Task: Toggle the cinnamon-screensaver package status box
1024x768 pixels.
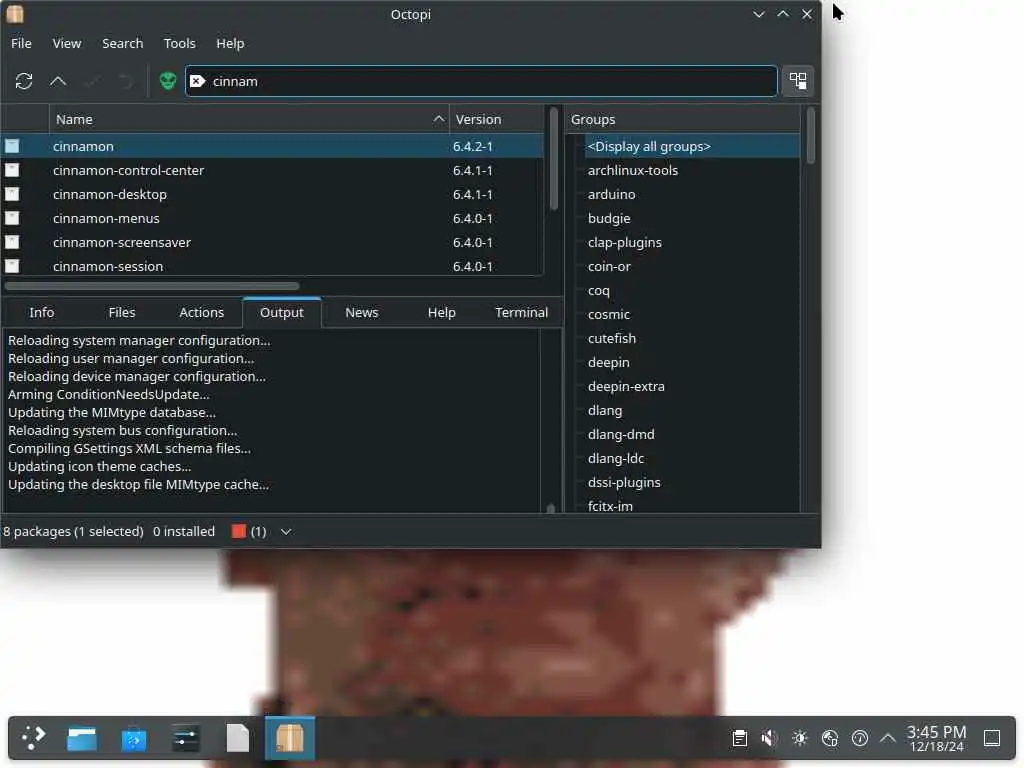Action: point(12,242)
